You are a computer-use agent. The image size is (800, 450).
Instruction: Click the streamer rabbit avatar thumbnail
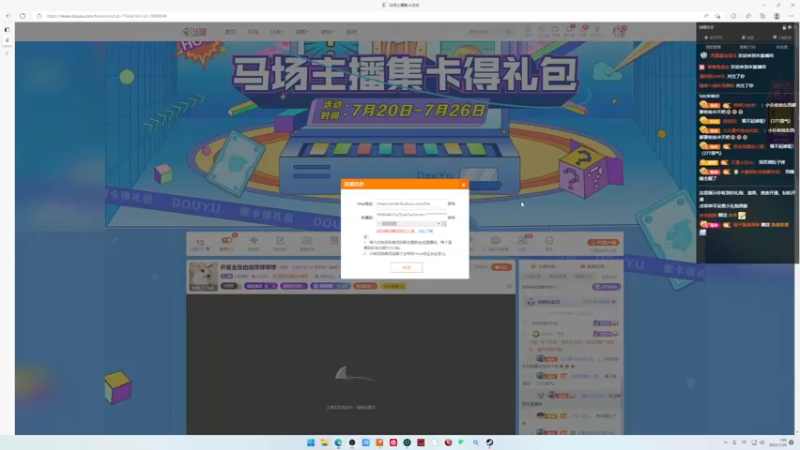pos(203,277)
